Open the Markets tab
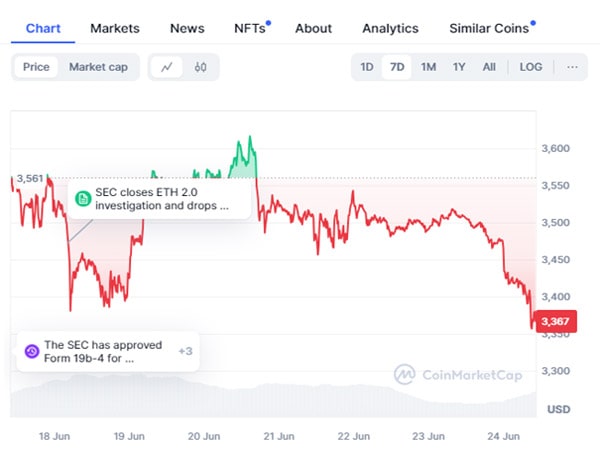The width and height of the screenshot is (600, 460). [x=115, y=28]
